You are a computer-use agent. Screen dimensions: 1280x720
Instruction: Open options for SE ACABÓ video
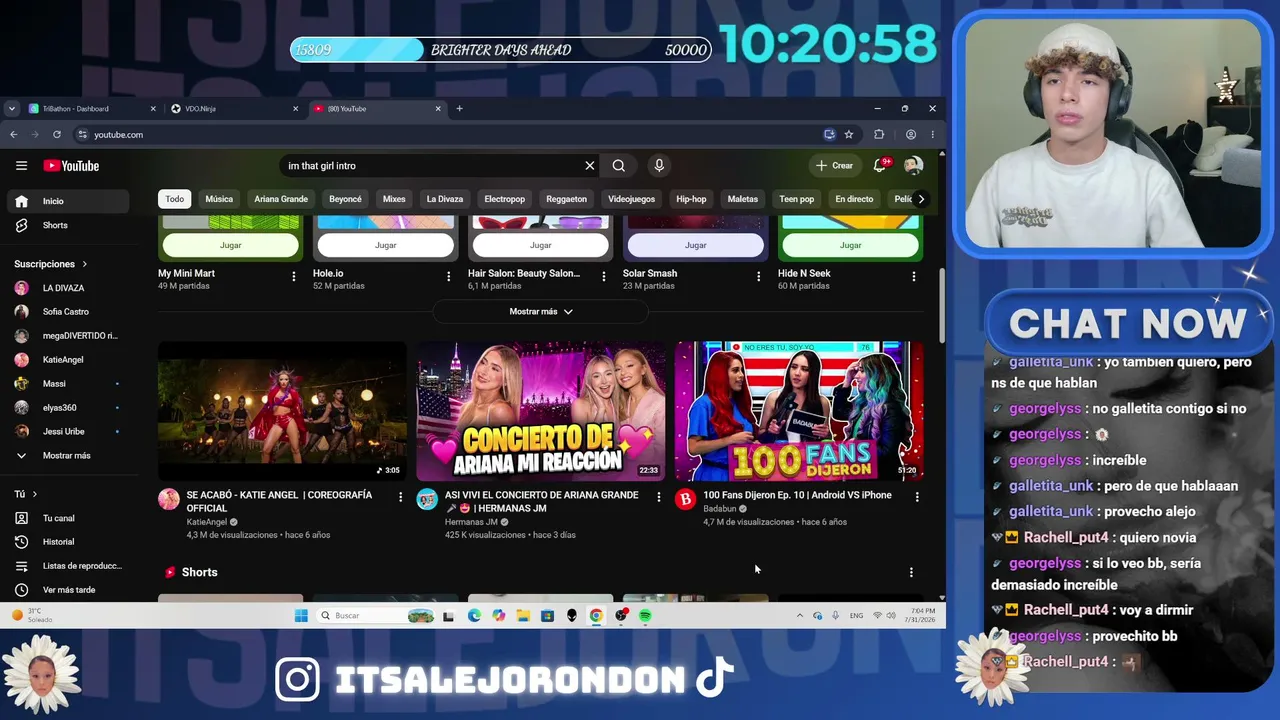pos(401,497)
